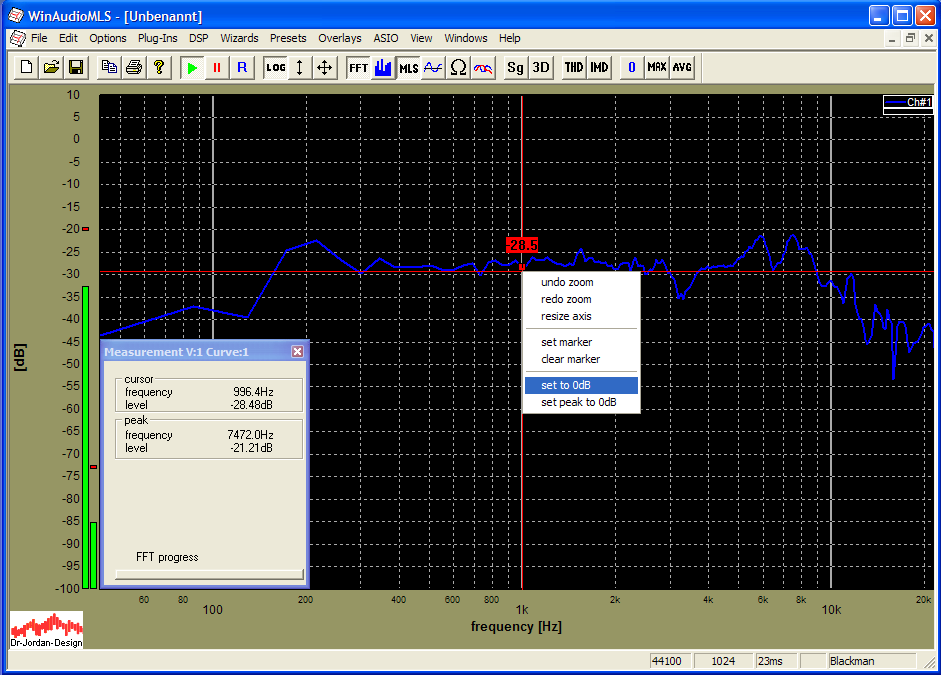Choose 'set marker' from context menu

coord(566,342)
